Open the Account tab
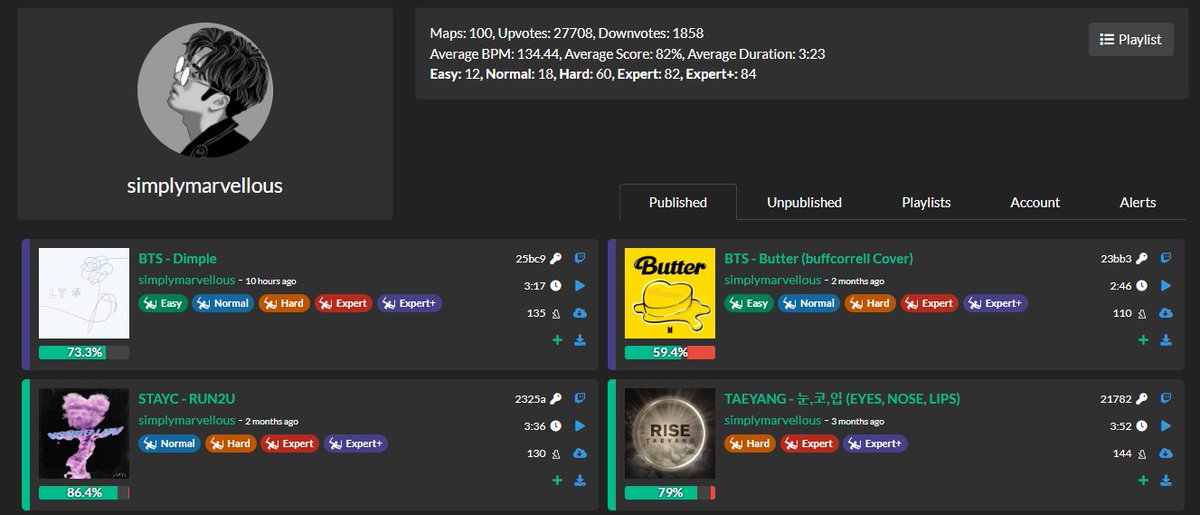This screenshot has height=515, width=1200. point(1035,202)
